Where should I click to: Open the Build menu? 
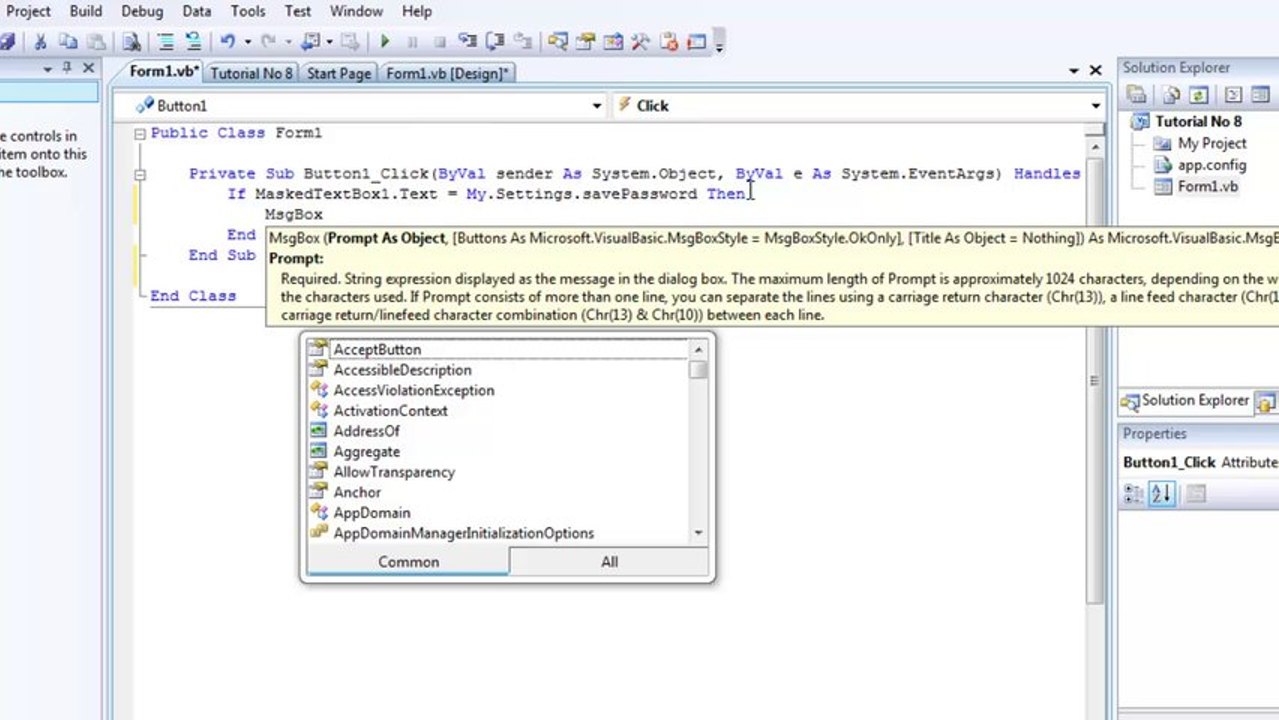pyautogui.click(x=86, y=11)
